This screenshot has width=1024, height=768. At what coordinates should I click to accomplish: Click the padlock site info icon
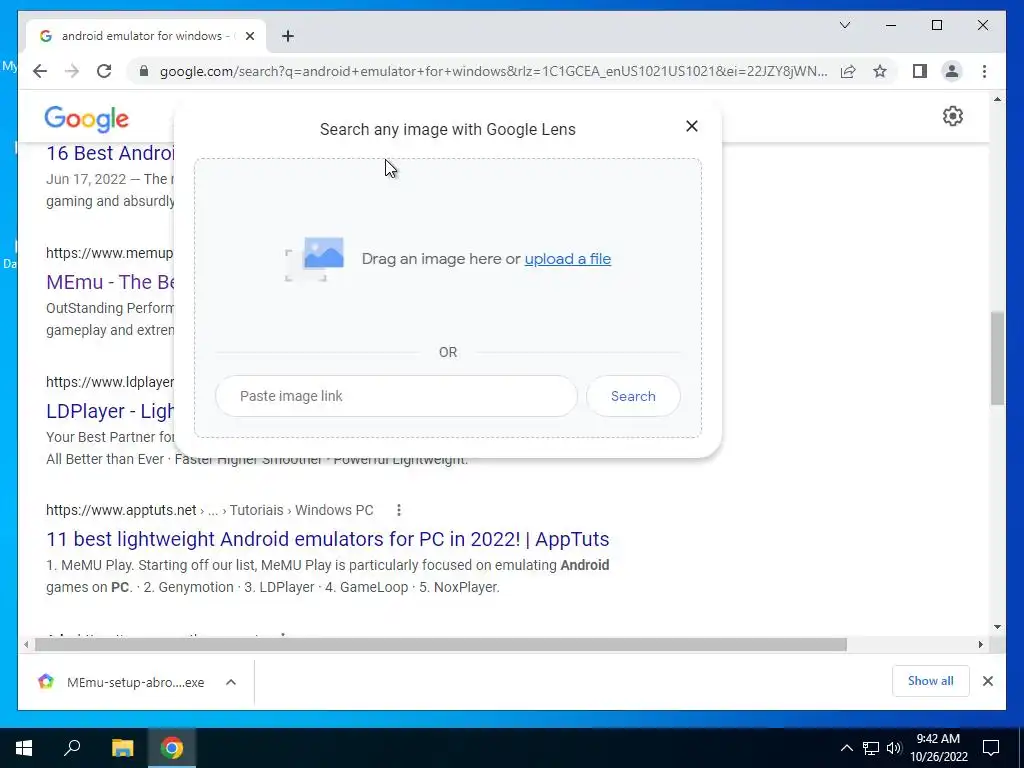[144, 71]
